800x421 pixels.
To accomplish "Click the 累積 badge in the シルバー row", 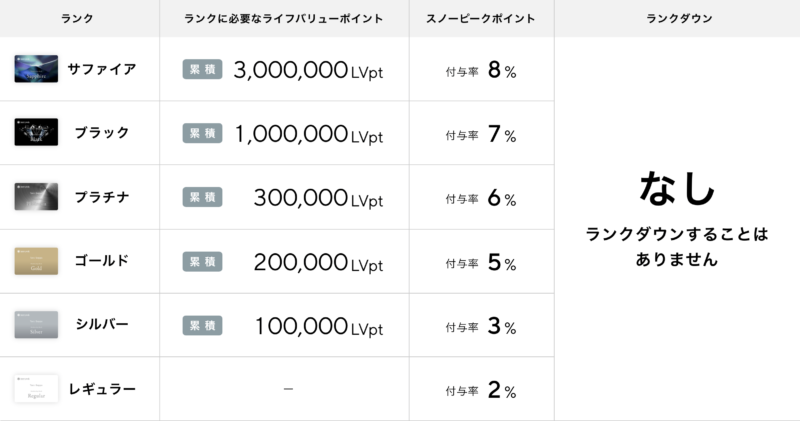I will (203, 326).
